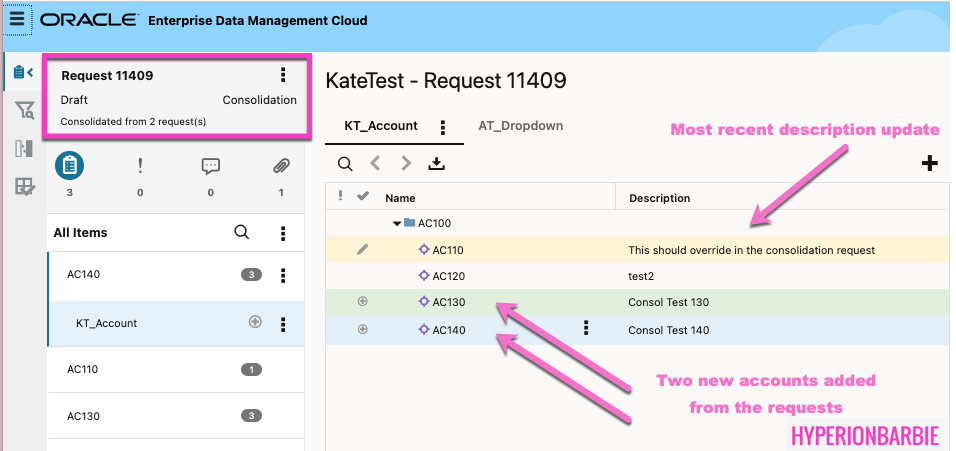956x451 pixels.
Task: Show validation issues exclamation icon
Action: point(140,166)
